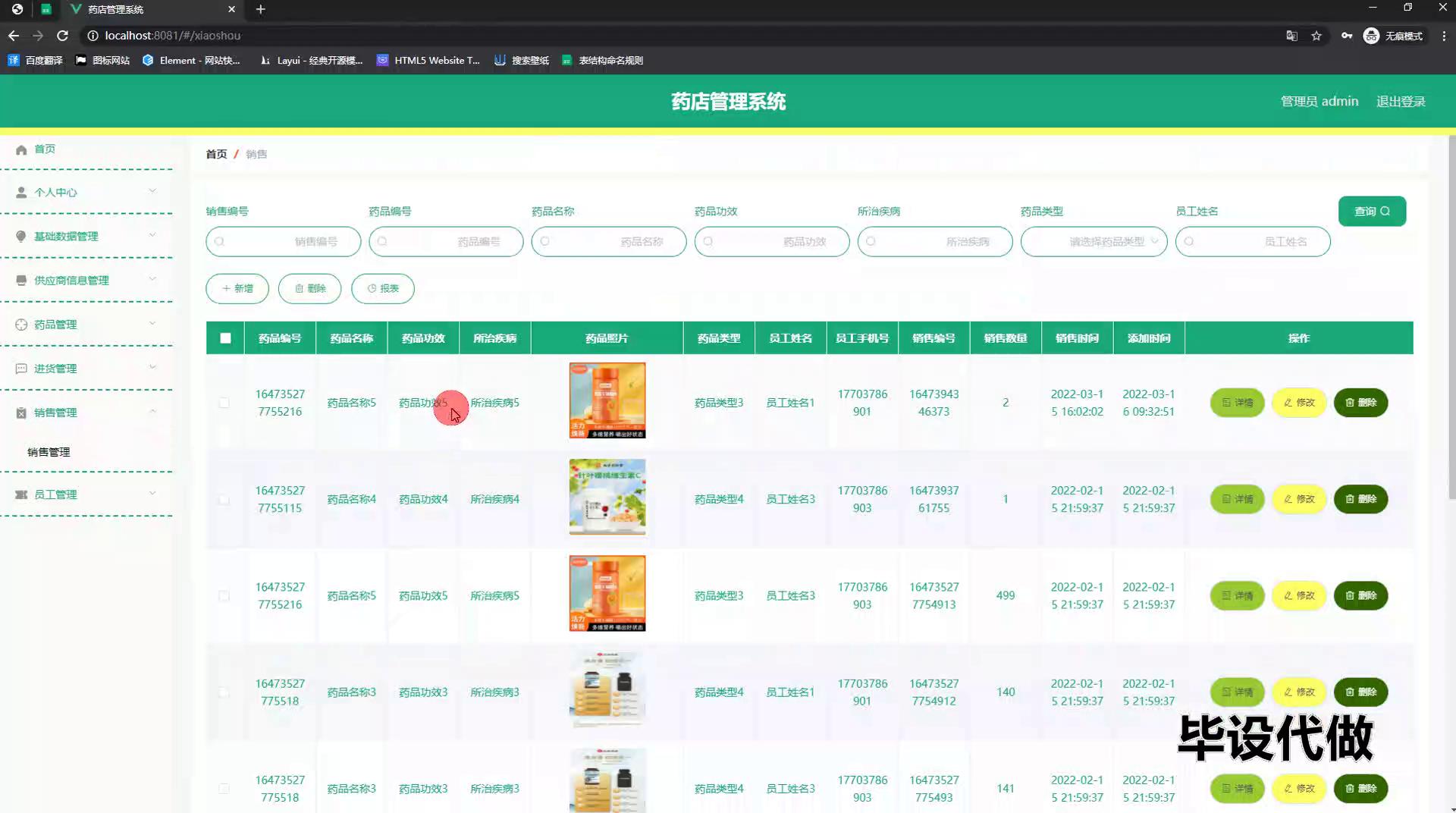Open the 销售管理 submenu item
1456x813 pixels.
coord(49,452)
